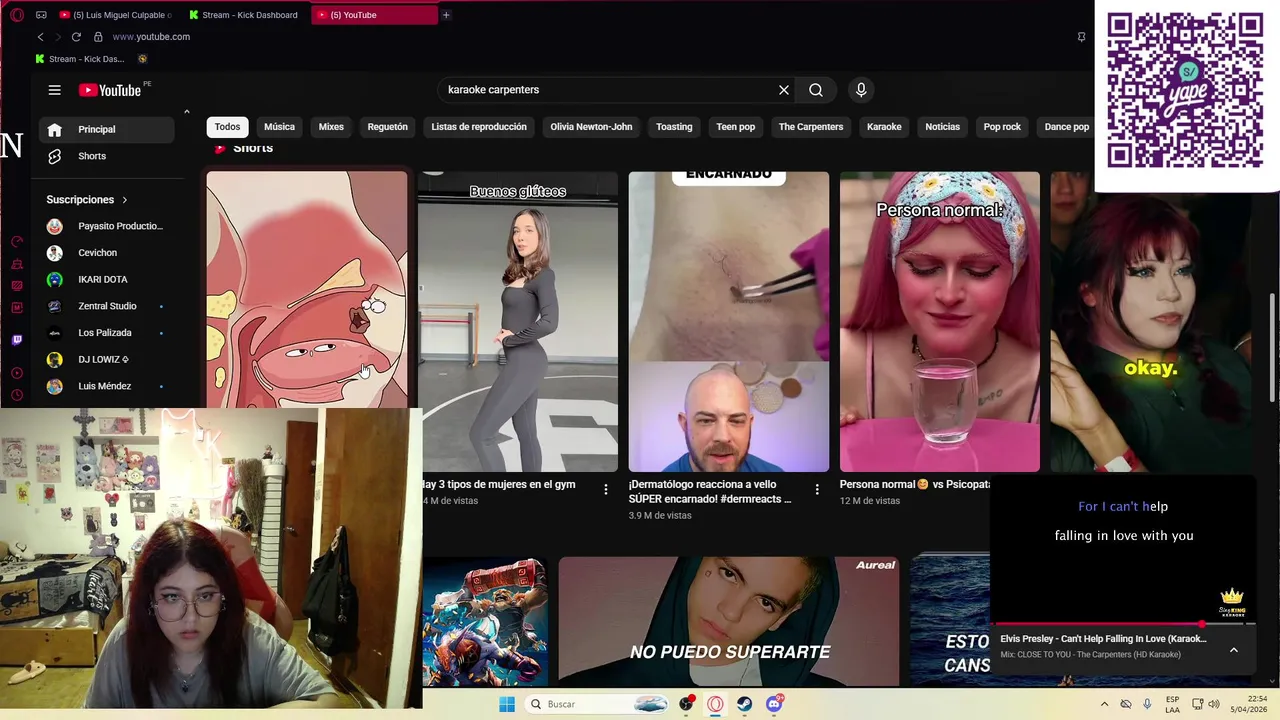Select the Teen pop filter chip
Viewport: 1280px width, 720px height.
[735, 127]
